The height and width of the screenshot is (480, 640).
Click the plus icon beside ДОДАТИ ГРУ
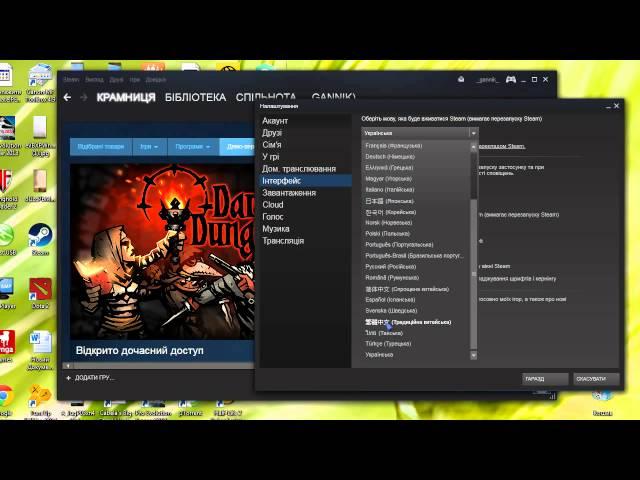point(68,378)
